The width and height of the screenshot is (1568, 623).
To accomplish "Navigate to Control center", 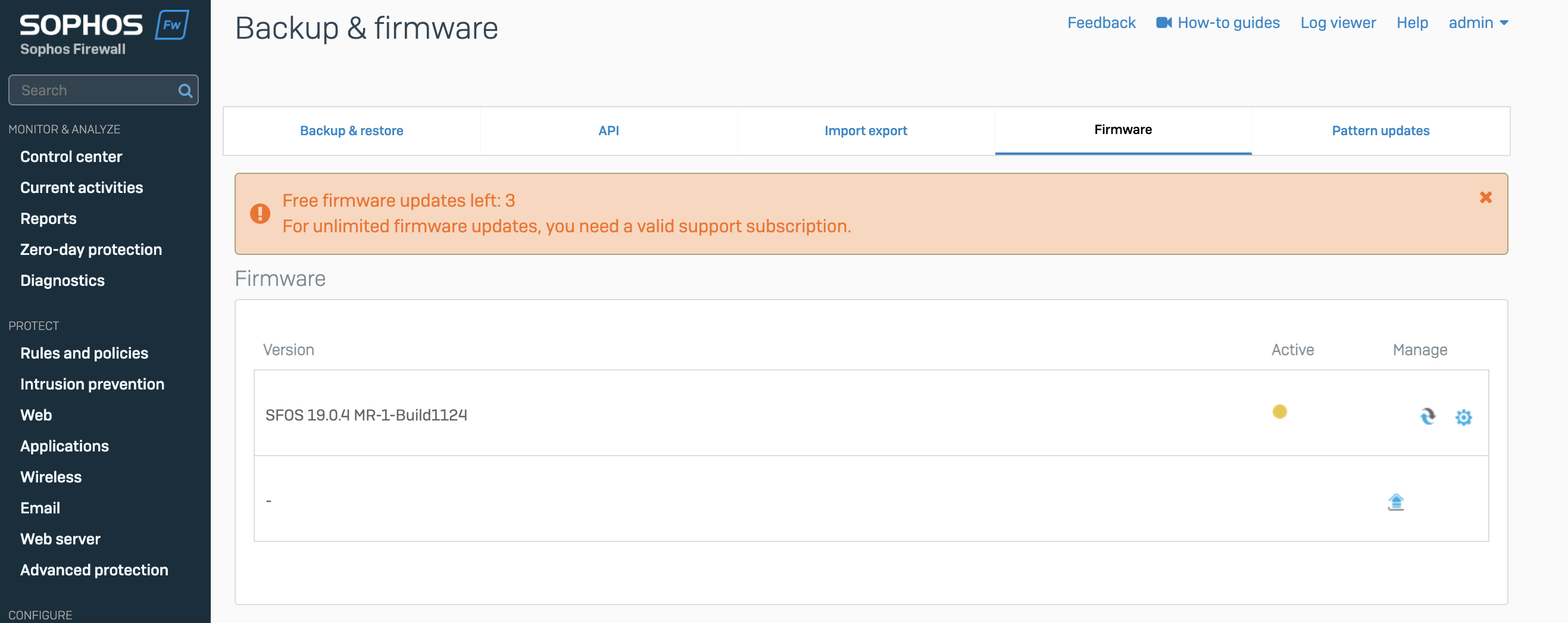I will pyautogui.click(x=71, y=157).
